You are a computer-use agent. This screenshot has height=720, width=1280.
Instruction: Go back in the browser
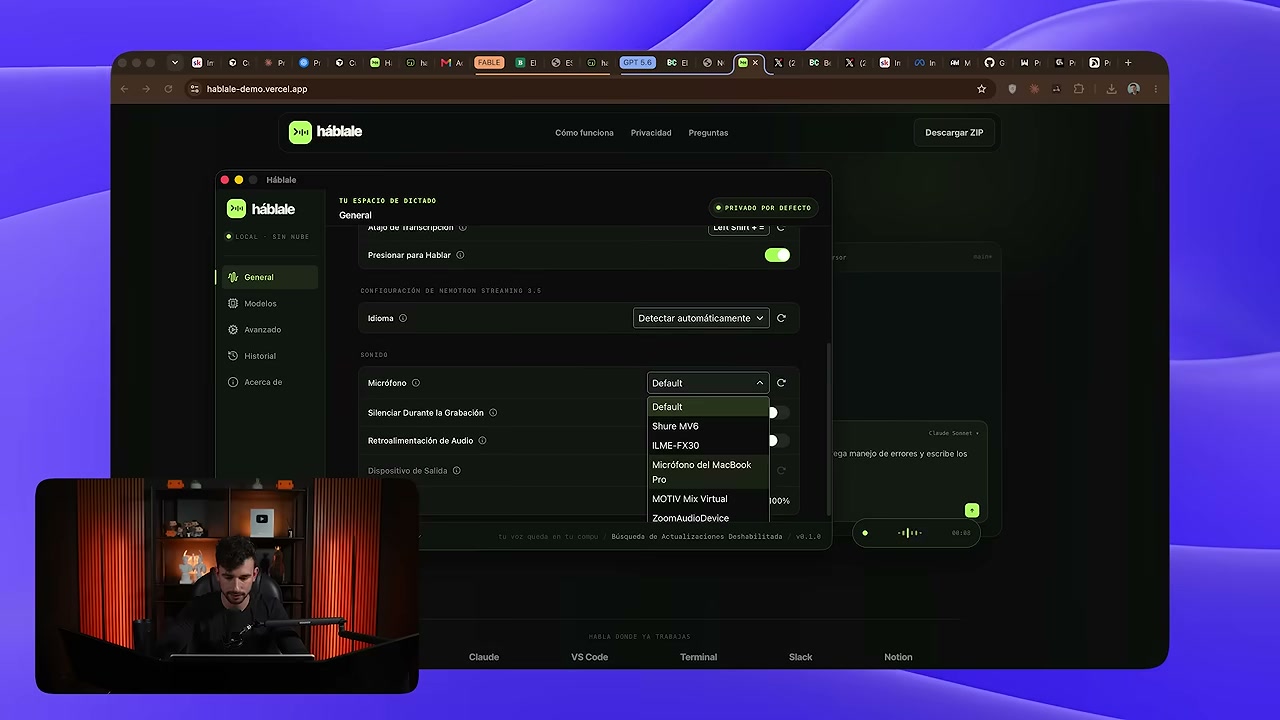pos(124,89)
